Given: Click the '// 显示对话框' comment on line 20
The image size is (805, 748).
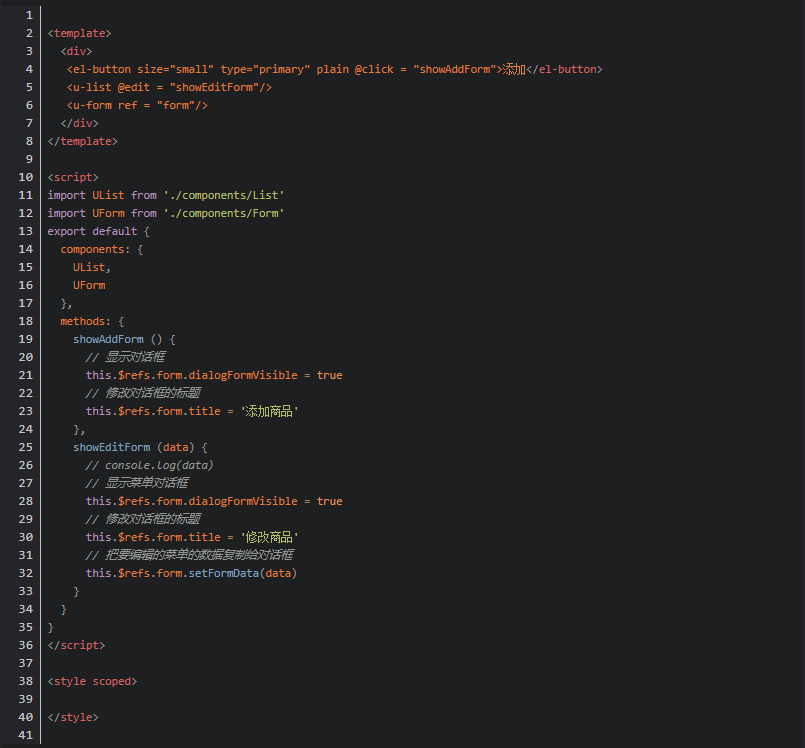Looking at the screenshot, I should point(126,357).
